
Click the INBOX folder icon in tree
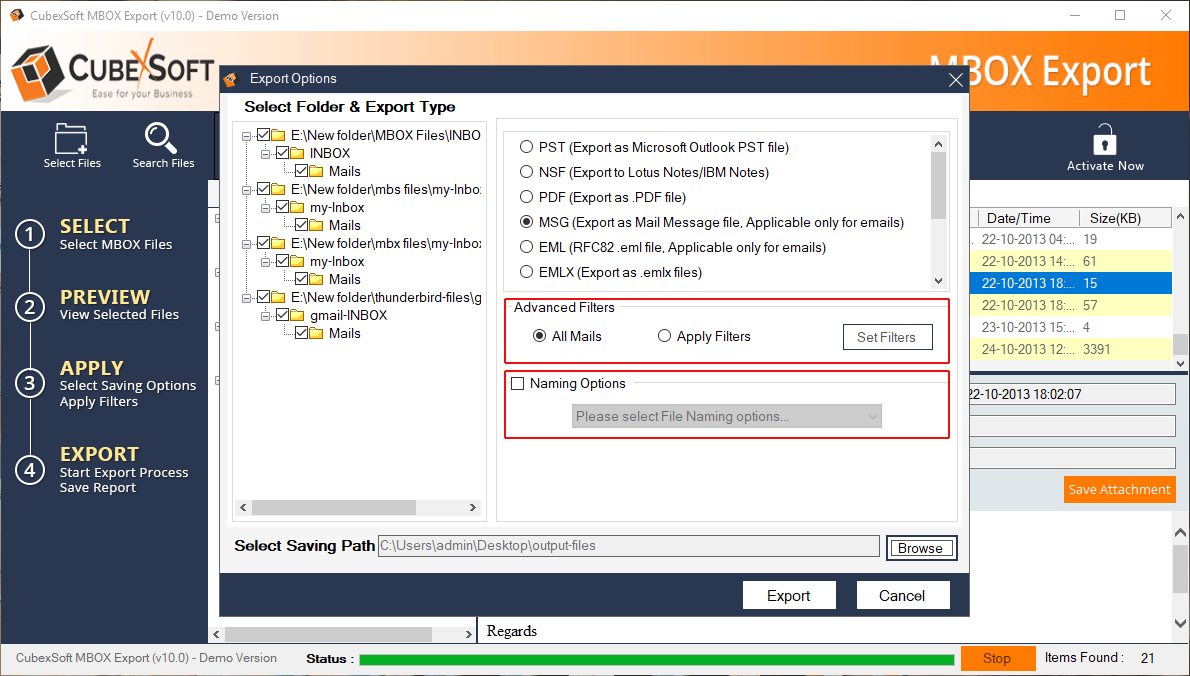coord(297,153)
